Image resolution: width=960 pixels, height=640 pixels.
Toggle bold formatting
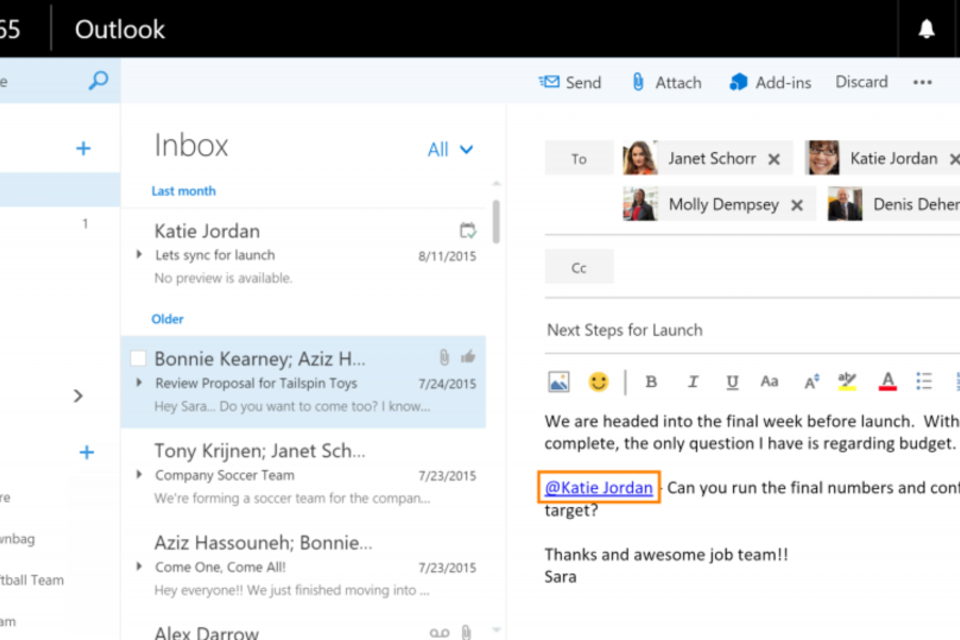[x=651, y=382]
